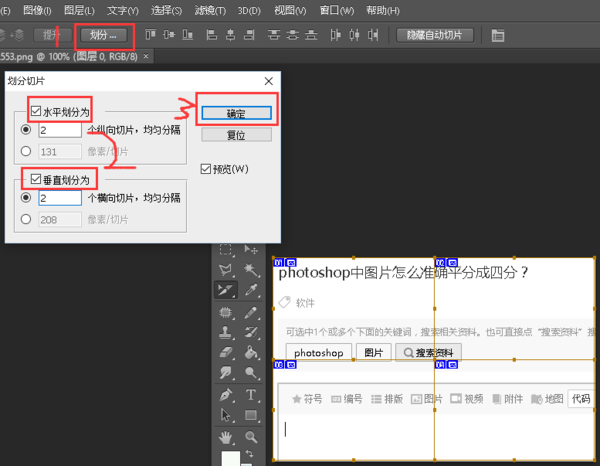Align slices by vertical centers
Screen dimensions: 600x466
click(169, 35)
